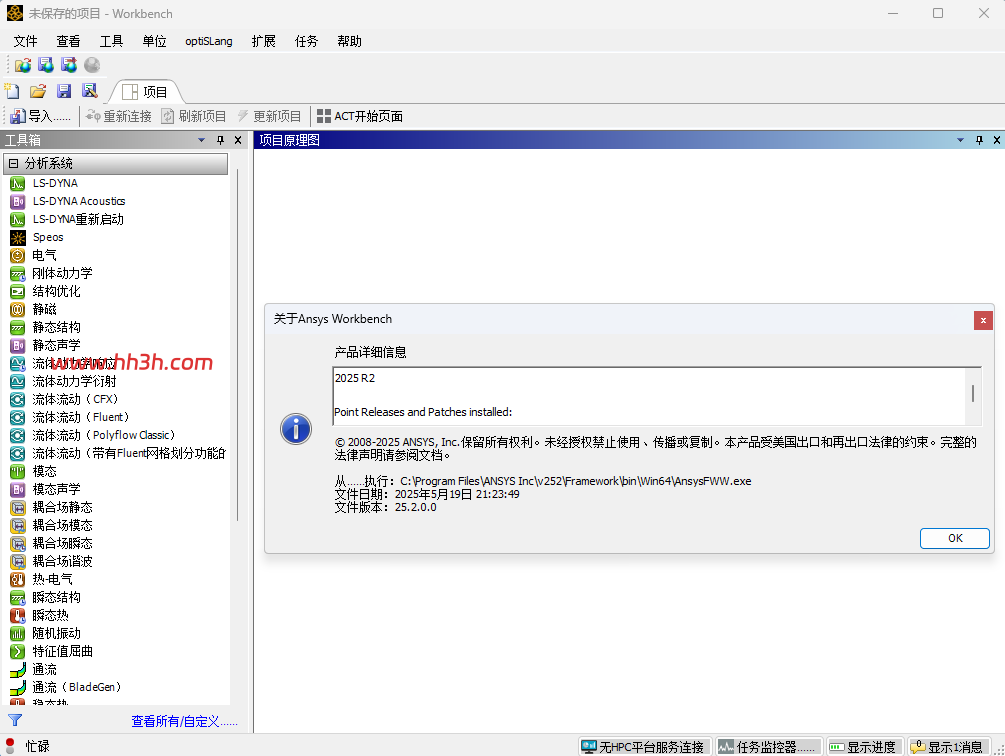Image resolution: width=1005 pixels, height=756 pixels.
Task: Select the 瞬态热 transient thermal icon
Action: coord(18,615)
